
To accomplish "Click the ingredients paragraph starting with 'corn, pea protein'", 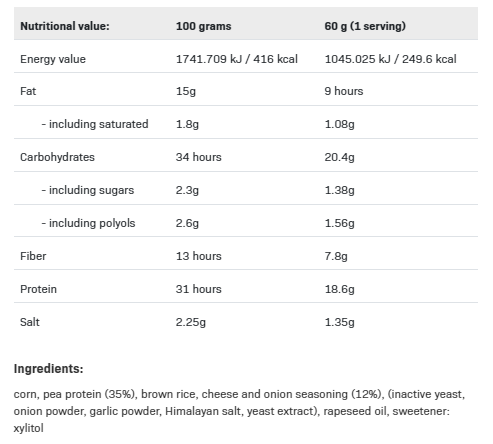I will 239,411.
